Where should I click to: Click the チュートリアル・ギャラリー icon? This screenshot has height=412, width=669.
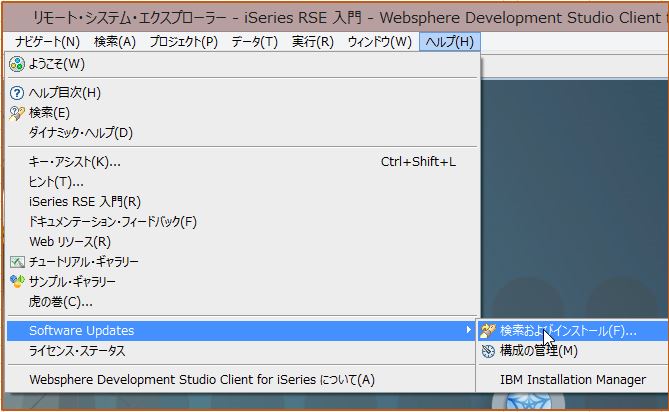[x=17, y=262]
